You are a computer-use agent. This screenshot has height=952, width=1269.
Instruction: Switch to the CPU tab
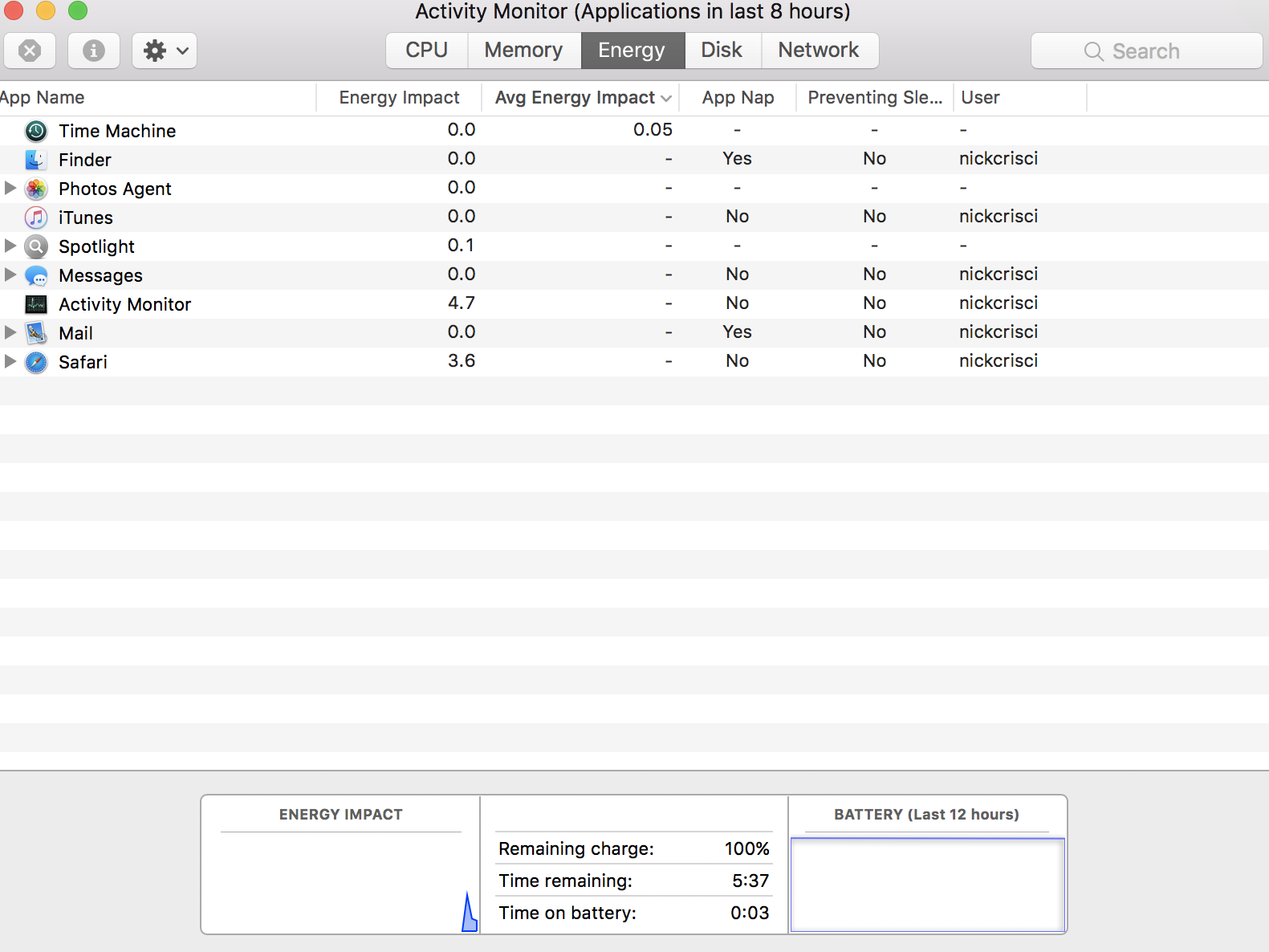point(426,50)
